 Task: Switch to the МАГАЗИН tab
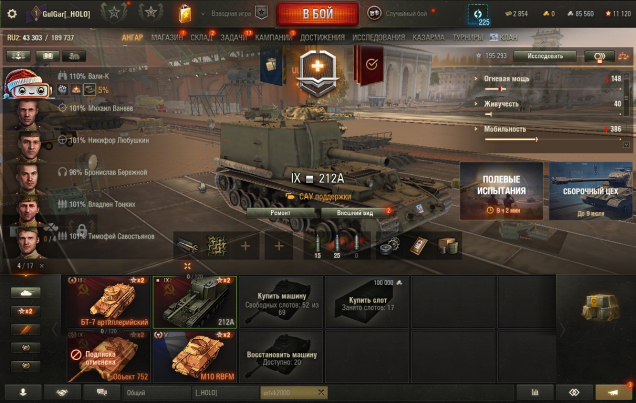(x=167, y=37)
